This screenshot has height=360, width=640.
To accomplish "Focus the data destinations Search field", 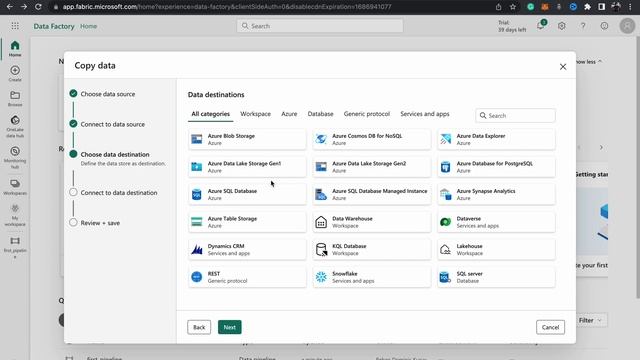I will (x=516, y=116).
